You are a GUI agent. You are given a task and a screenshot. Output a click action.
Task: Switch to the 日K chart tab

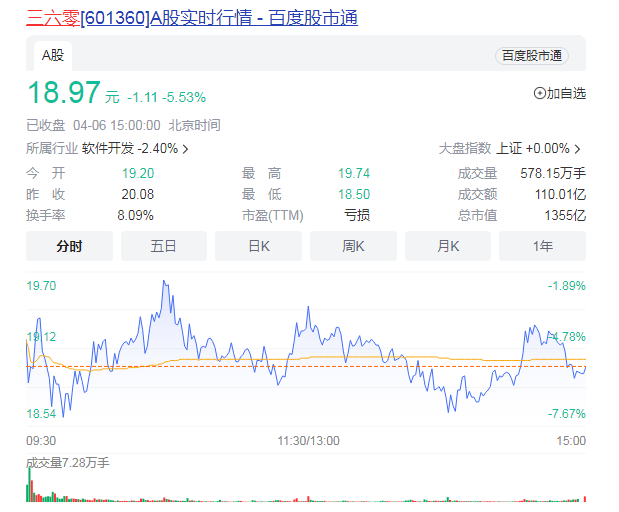point(258,246)
